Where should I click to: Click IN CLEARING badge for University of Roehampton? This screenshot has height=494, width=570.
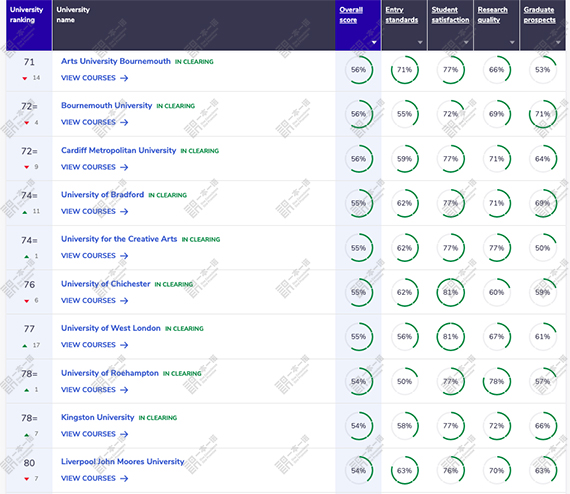coord(182,374)
